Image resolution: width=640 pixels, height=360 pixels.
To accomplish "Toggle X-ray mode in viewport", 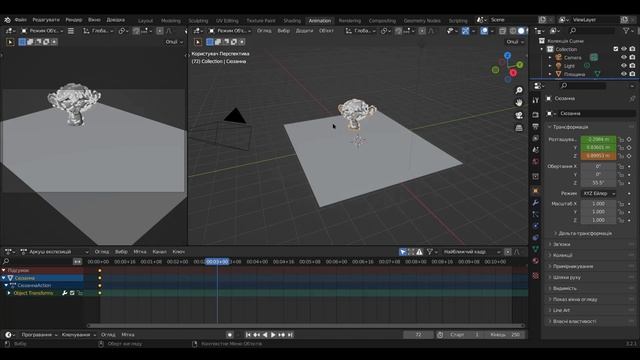I will click(x=502, y=31).
